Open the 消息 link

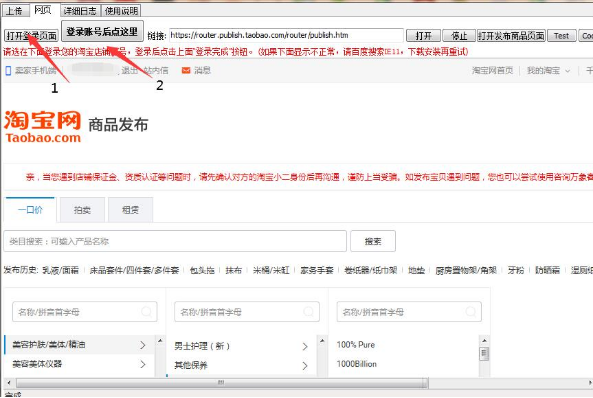[x=202, y=70]
